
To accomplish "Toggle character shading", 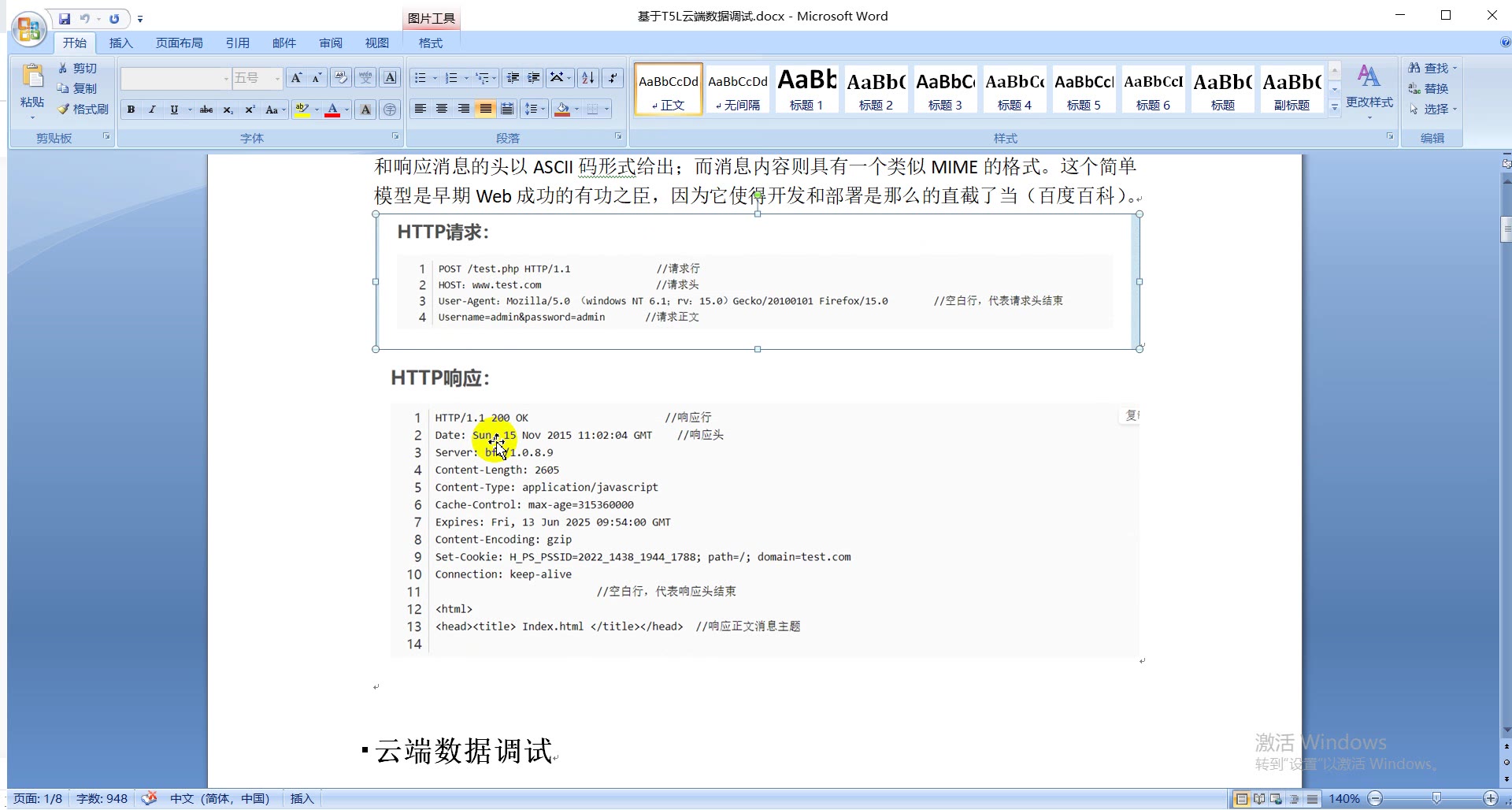I will 365,110.
